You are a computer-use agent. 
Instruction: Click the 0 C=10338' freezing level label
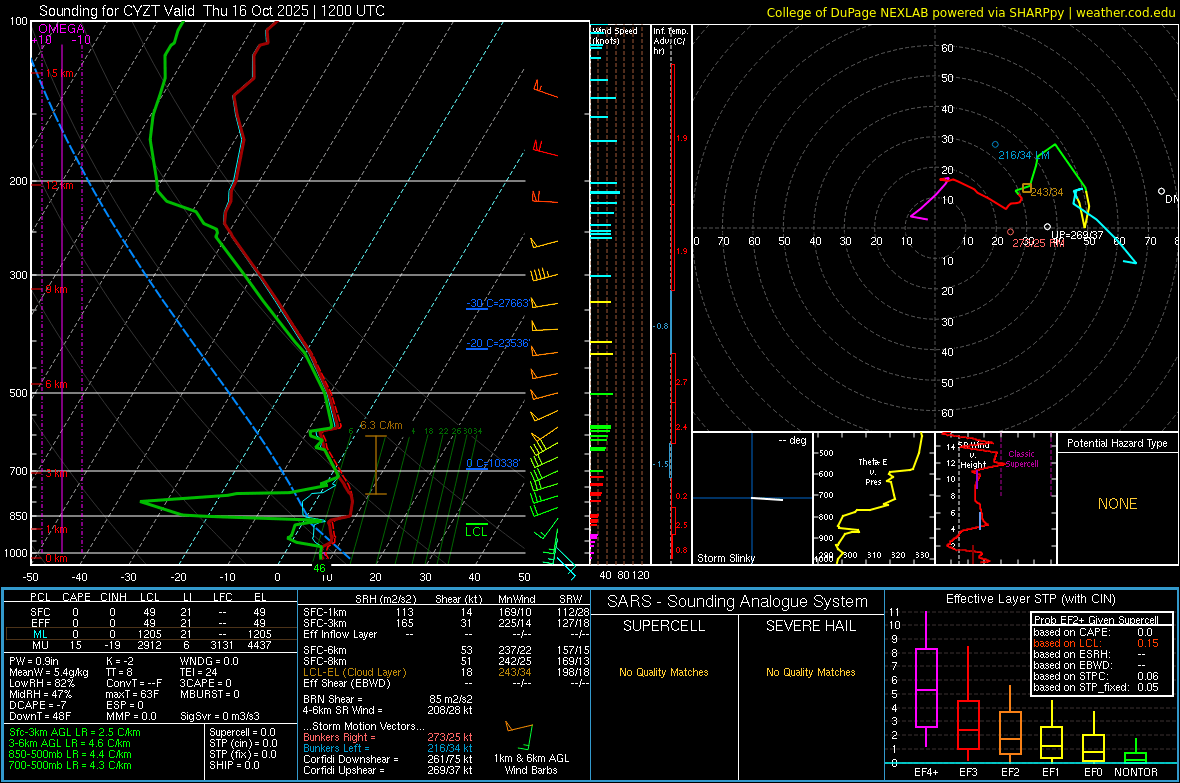coord(493,463)
